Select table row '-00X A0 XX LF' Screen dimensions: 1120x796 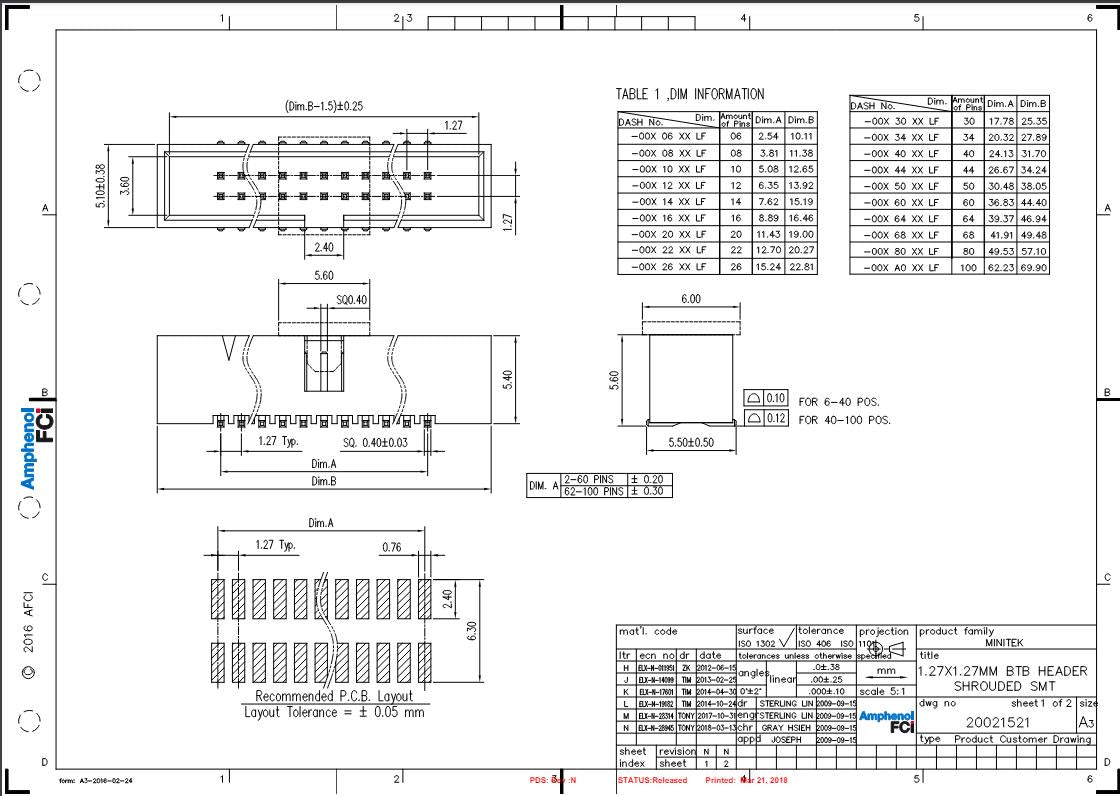[949, 267]
